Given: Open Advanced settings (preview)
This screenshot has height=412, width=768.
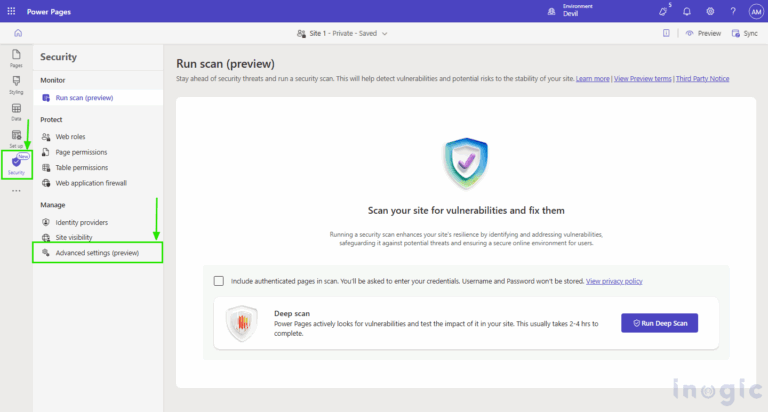Looking at the screenshot, I should [x=96, y=254].
